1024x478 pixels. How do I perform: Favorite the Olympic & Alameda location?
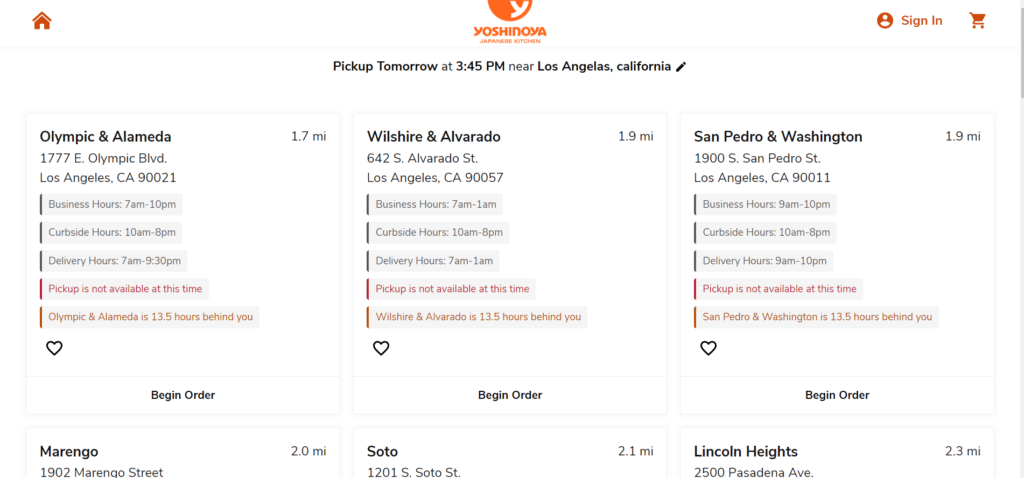54,348
